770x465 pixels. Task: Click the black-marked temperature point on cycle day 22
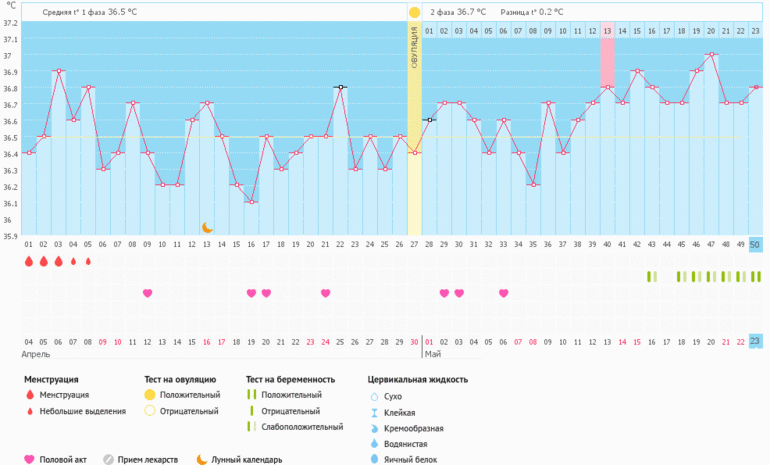tap(340, 87)
